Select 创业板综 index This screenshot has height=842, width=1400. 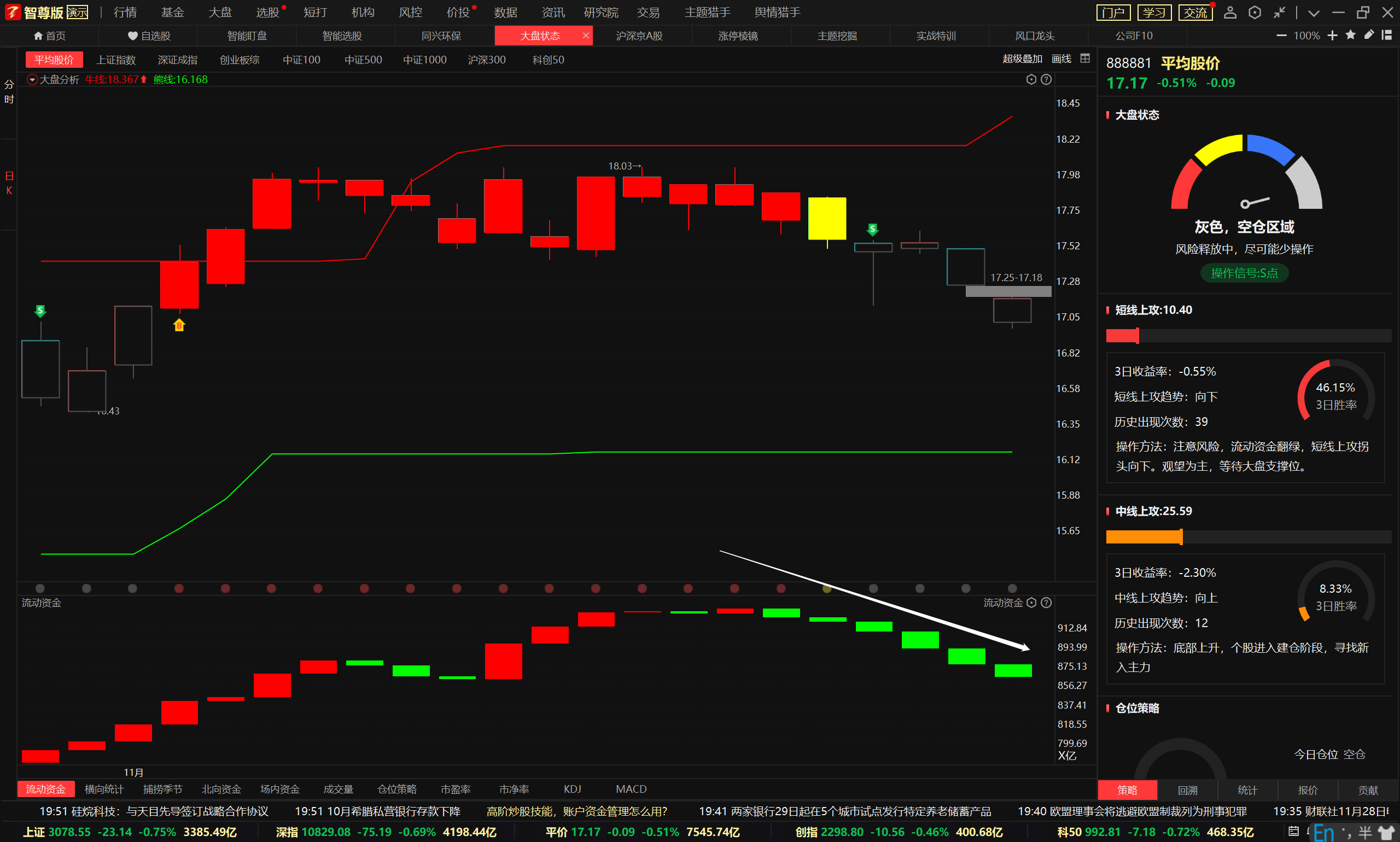click(240, 60)
